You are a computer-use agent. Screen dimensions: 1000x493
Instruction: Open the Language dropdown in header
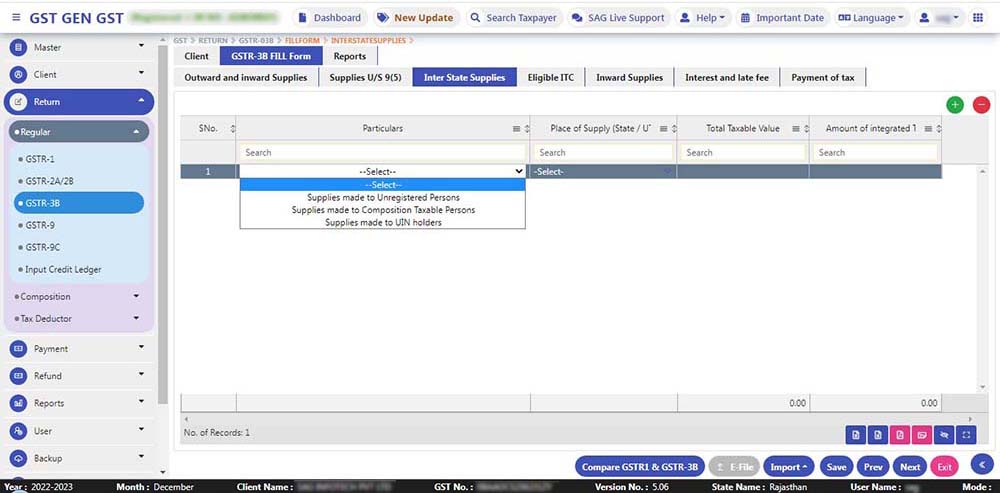[x=870, y=17]
